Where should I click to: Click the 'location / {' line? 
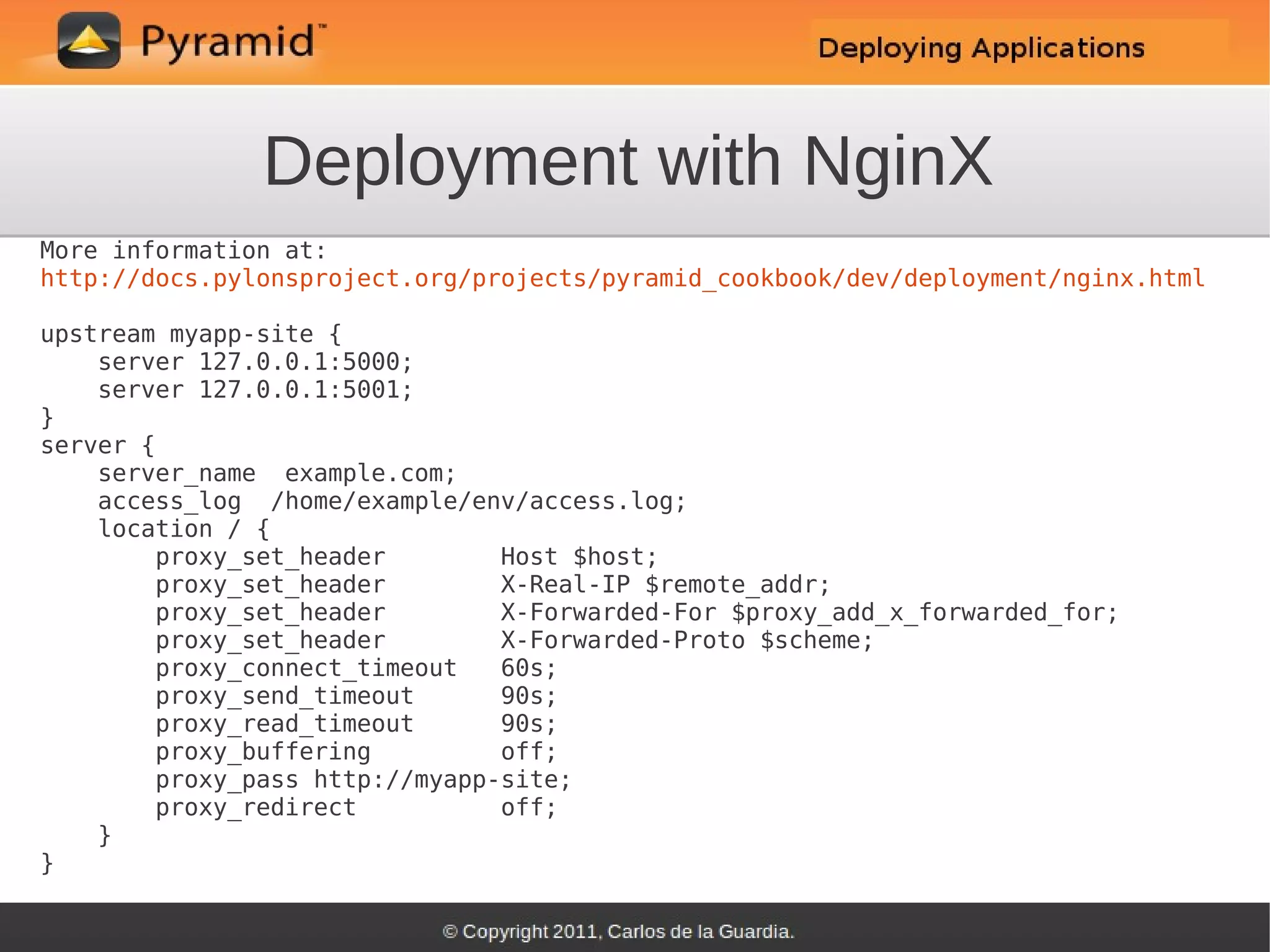(184, 529)
